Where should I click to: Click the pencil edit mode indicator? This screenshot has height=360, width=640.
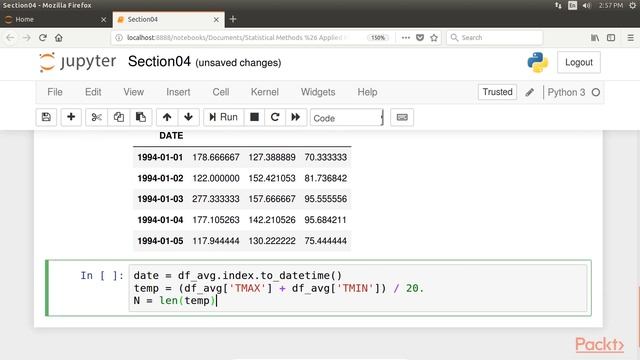(x=529, y=92)
